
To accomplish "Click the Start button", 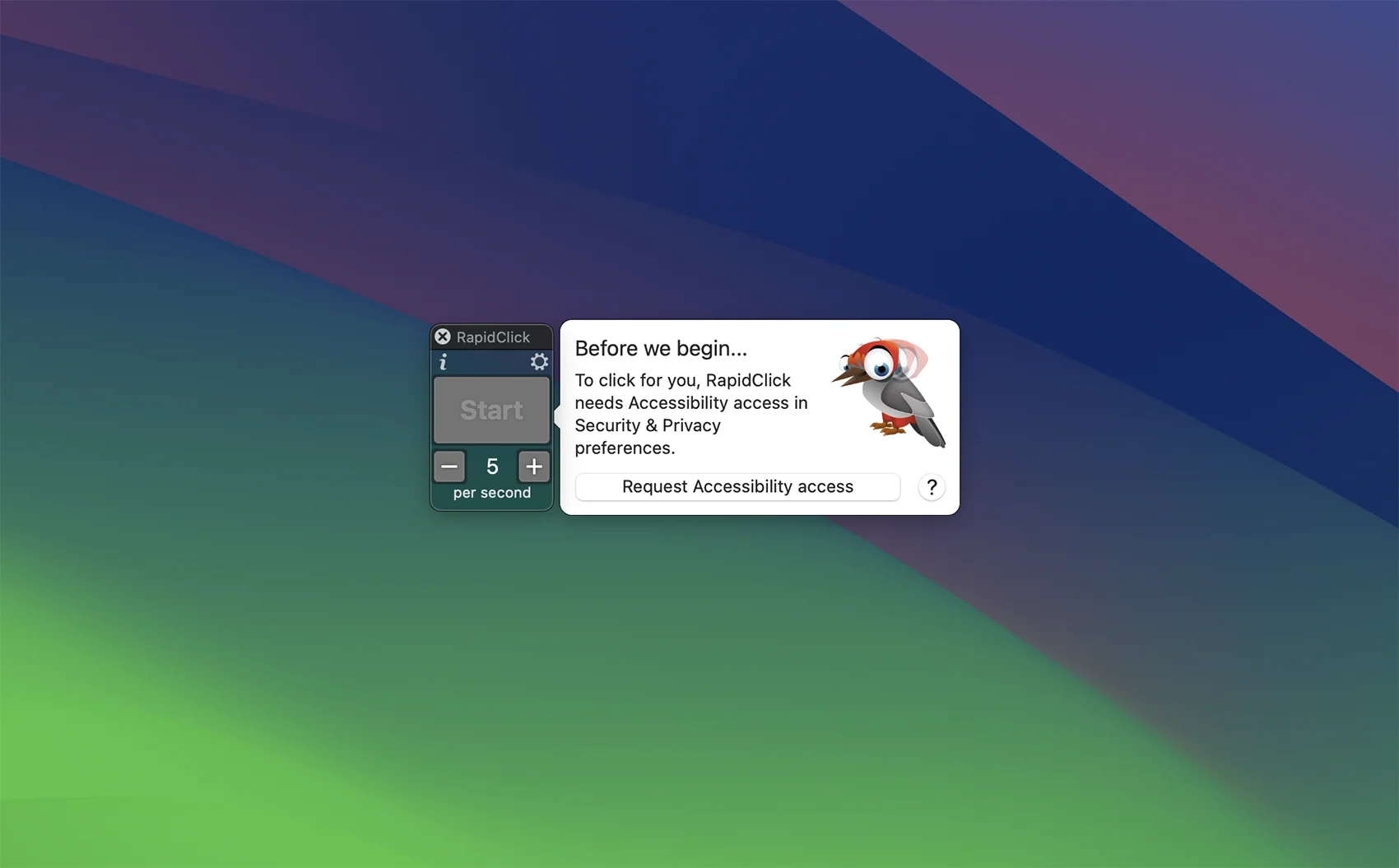I will 491,410.
